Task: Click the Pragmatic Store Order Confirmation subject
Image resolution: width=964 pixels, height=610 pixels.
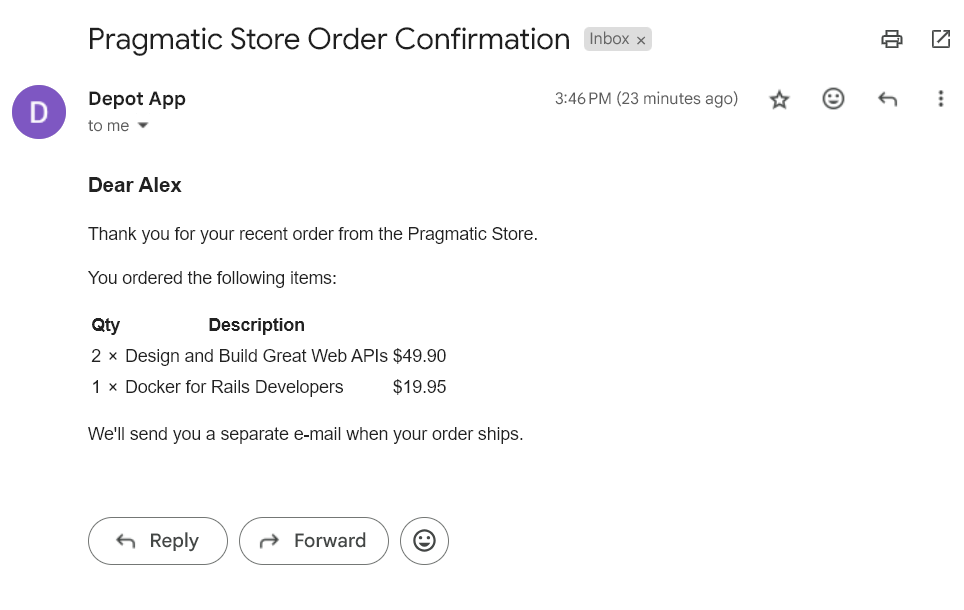Action: [329, 39]
